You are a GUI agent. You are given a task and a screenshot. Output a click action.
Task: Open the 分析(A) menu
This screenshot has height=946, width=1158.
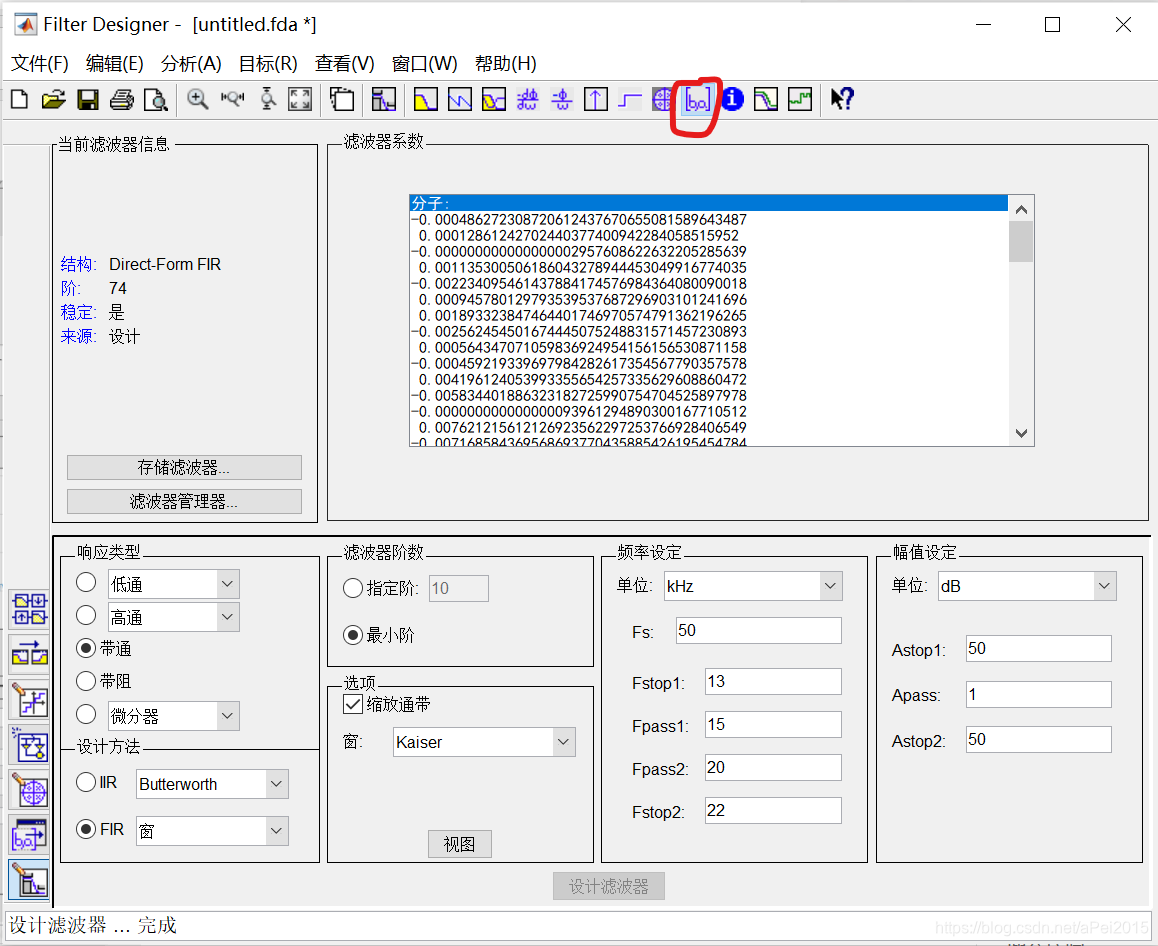(x=191, y=64)
